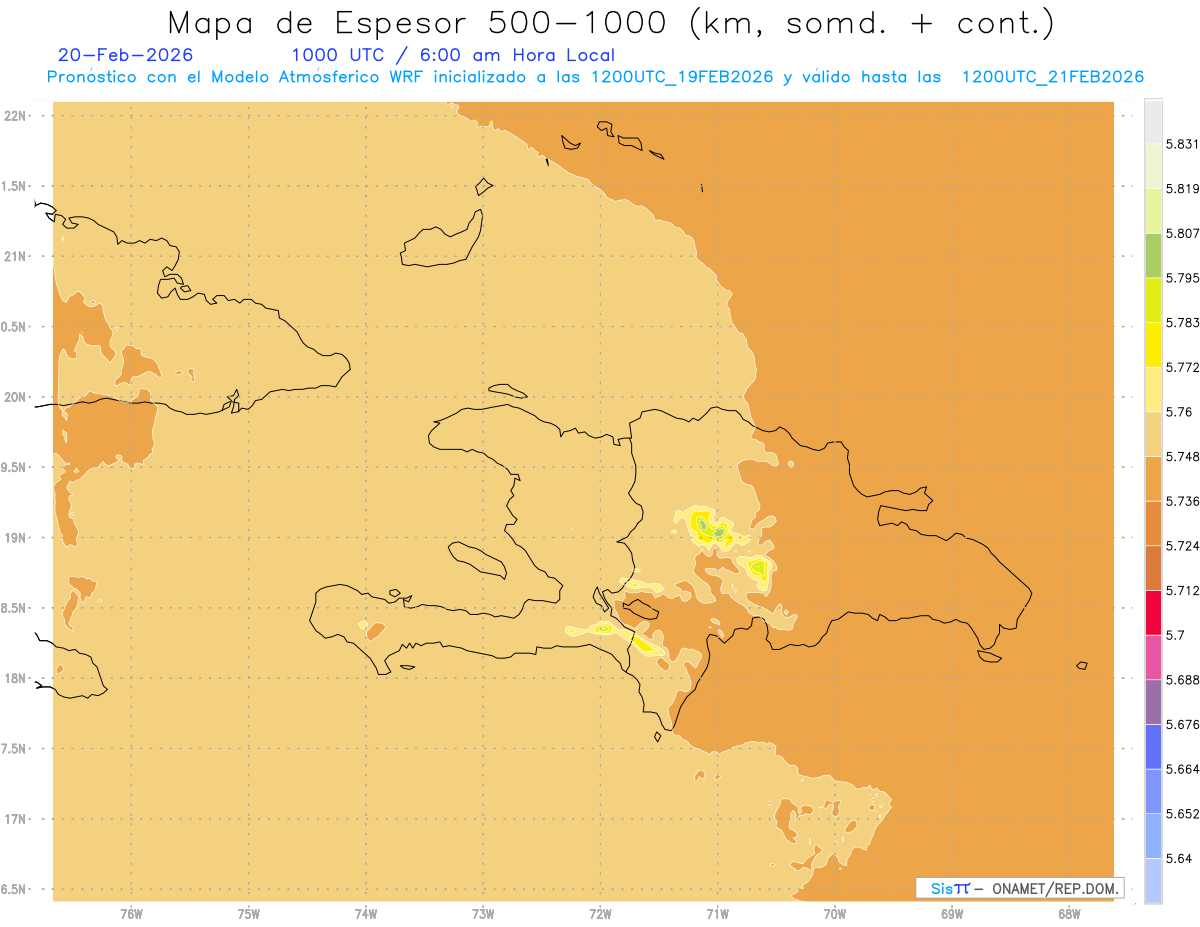The image size is (1200, 927).
Task: Click the legend value '5.652'
Action: pyautogui.click(x=1182, y=814)
